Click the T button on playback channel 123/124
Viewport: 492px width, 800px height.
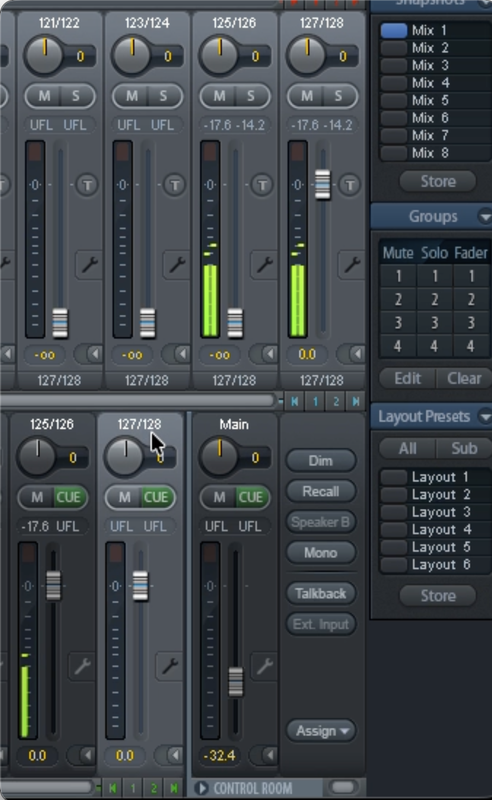(x=175, y=185)
